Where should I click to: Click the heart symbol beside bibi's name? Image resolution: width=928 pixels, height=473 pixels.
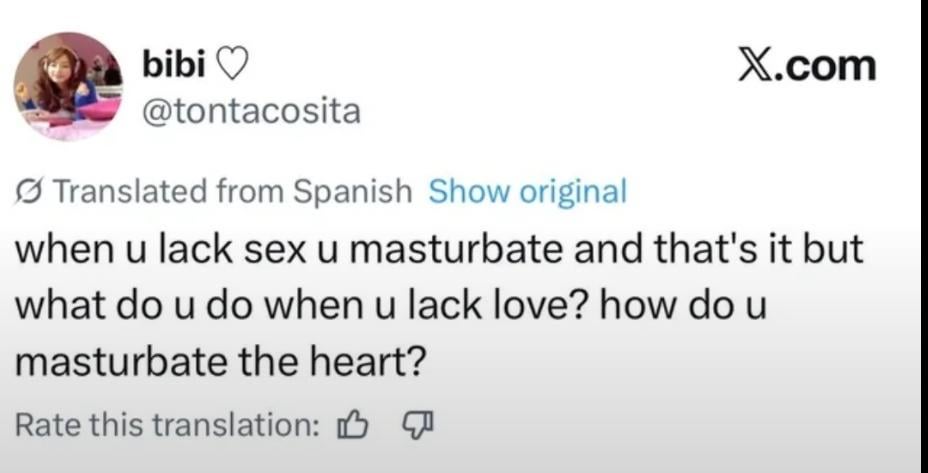pyautogui.click(x=231, y=65)
